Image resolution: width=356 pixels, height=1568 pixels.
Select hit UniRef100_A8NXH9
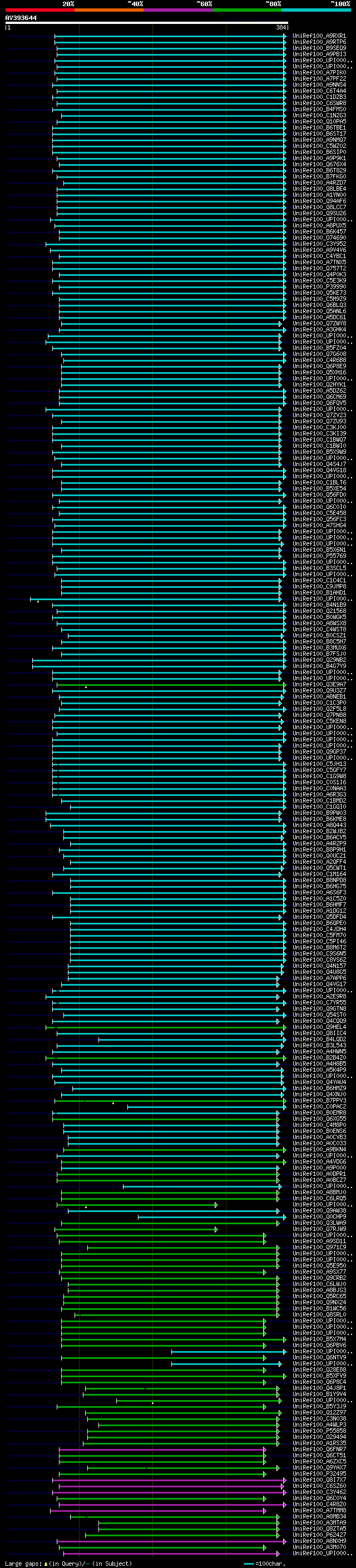click(x=319, y=1541)
